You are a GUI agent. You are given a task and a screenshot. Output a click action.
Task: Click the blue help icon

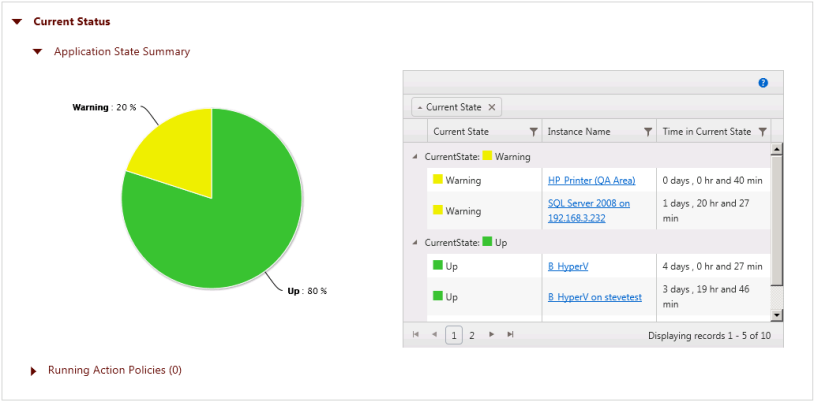click(763, 83)
